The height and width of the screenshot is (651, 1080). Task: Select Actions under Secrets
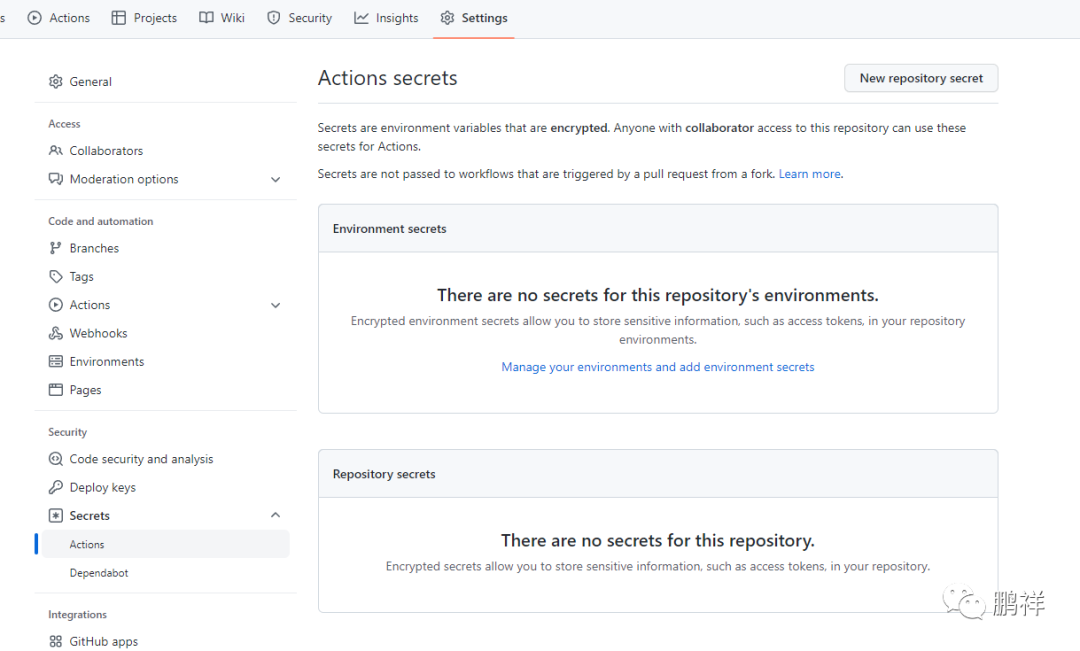pos(165,544)
